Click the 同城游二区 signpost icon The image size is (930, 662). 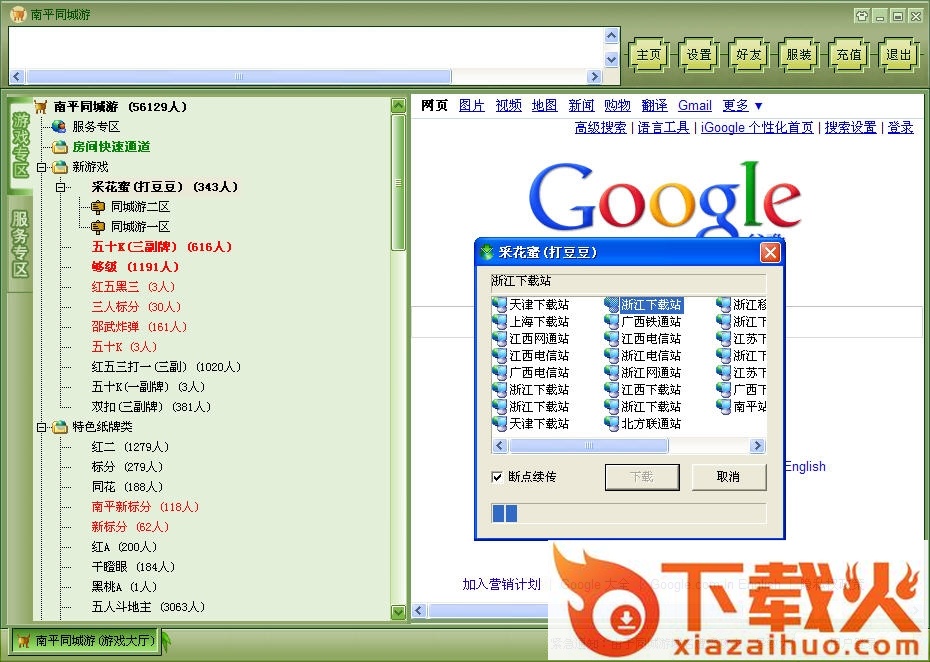tap(98, 207)
